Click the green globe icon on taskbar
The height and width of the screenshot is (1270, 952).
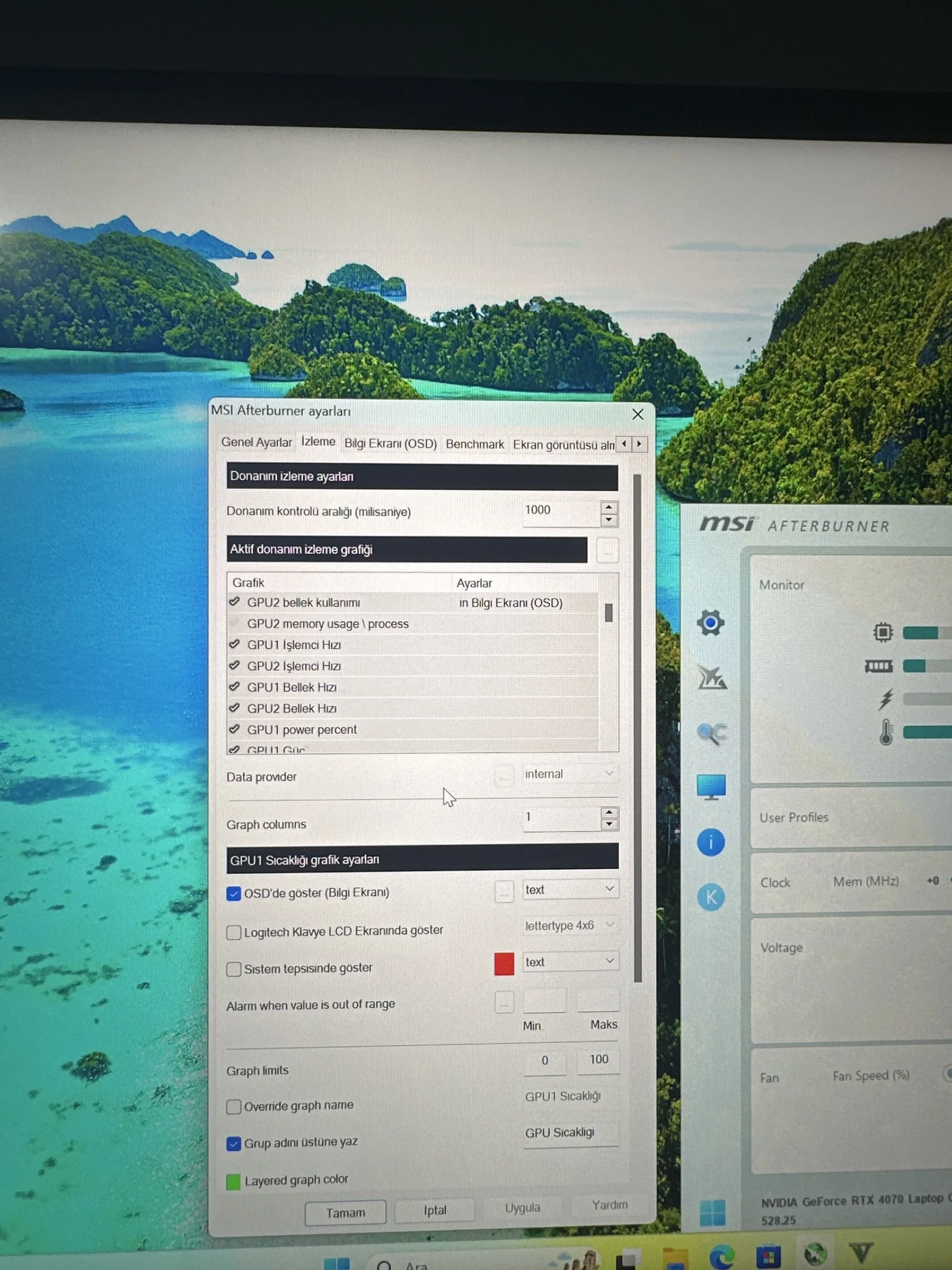coord(814,1255)
